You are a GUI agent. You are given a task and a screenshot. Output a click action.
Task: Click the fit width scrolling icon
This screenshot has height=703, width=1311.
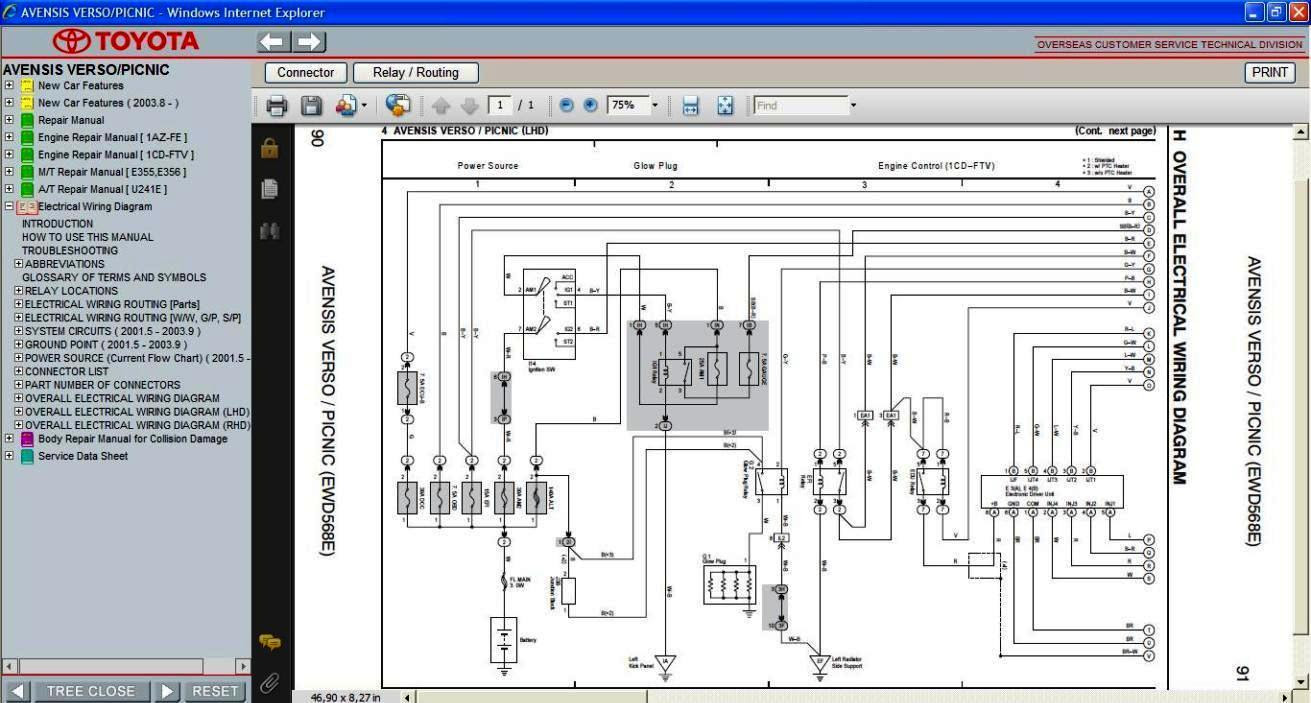(690, 105)
